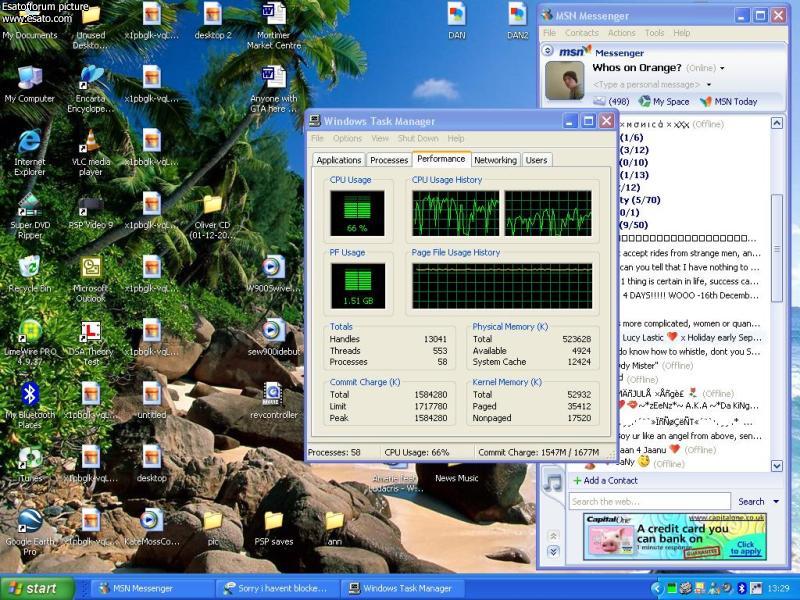Select the W900Swivel media file
Screen dimensions: 800x600
click(274, 274)
